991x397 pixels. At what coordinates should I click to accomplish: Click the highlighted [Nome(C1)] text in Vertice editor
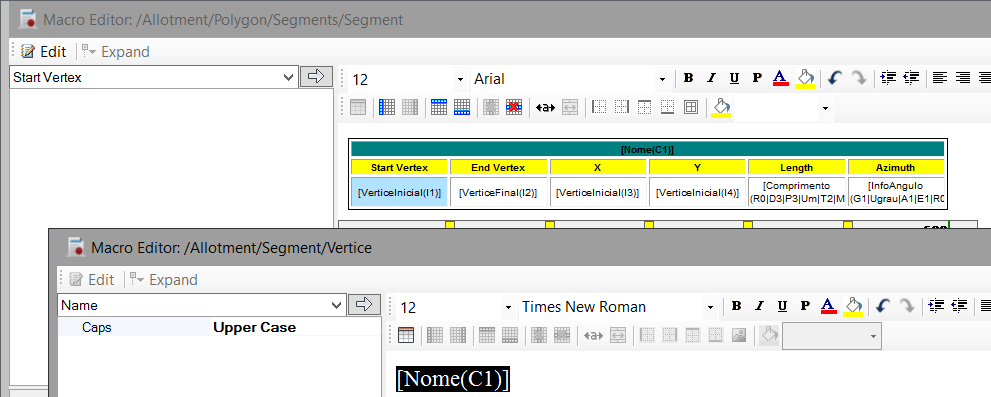(453, 379)
